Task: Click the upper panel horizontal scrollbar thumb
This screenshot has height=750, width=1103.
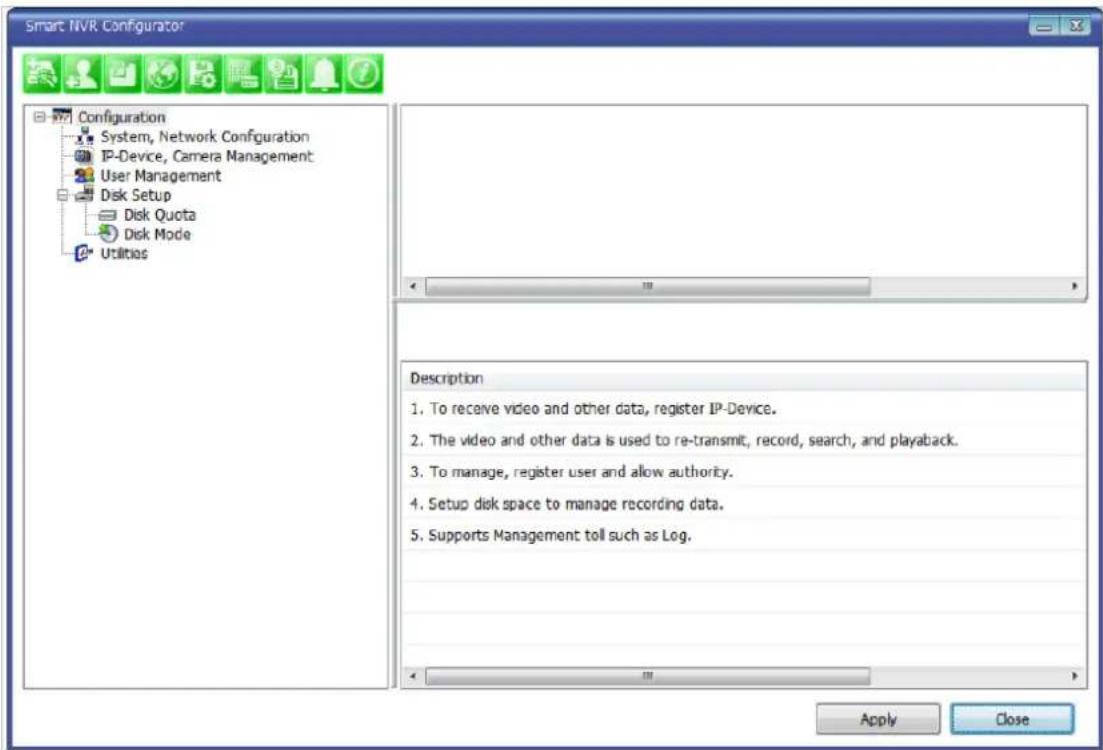Action: (648, 286)
